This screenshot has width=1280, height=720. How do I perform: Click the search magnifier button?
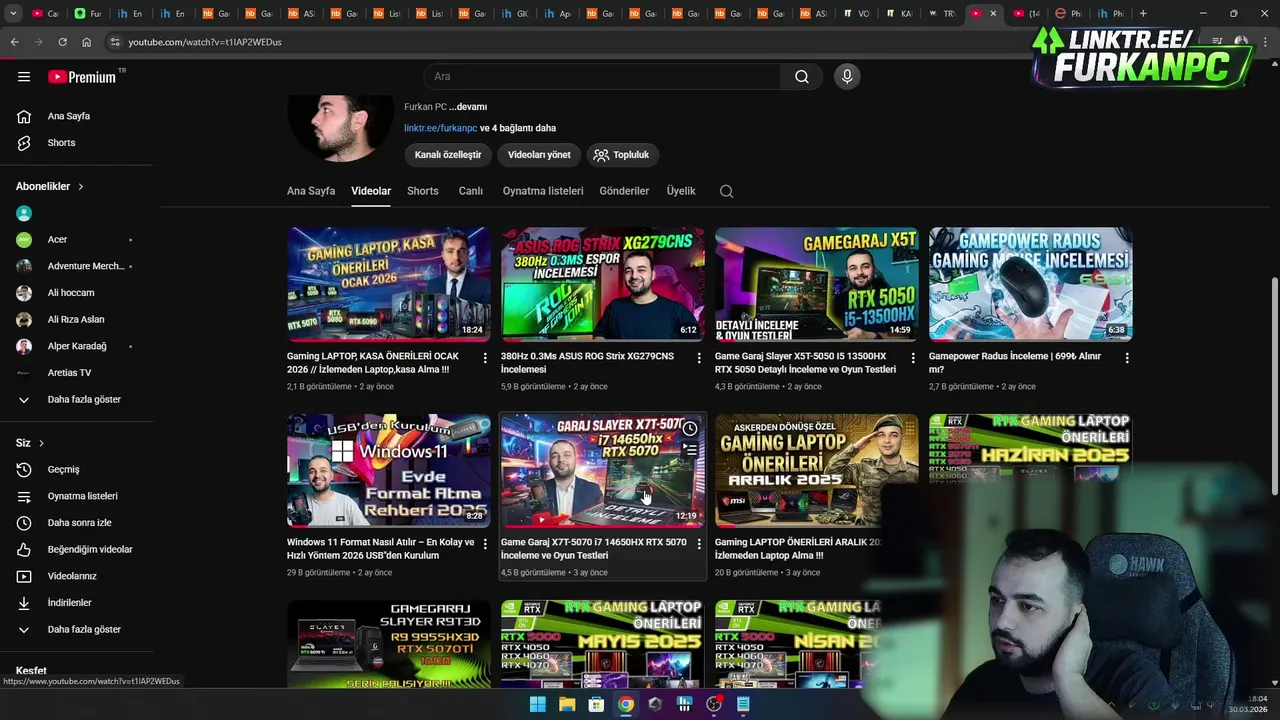[x=802, y=77]
